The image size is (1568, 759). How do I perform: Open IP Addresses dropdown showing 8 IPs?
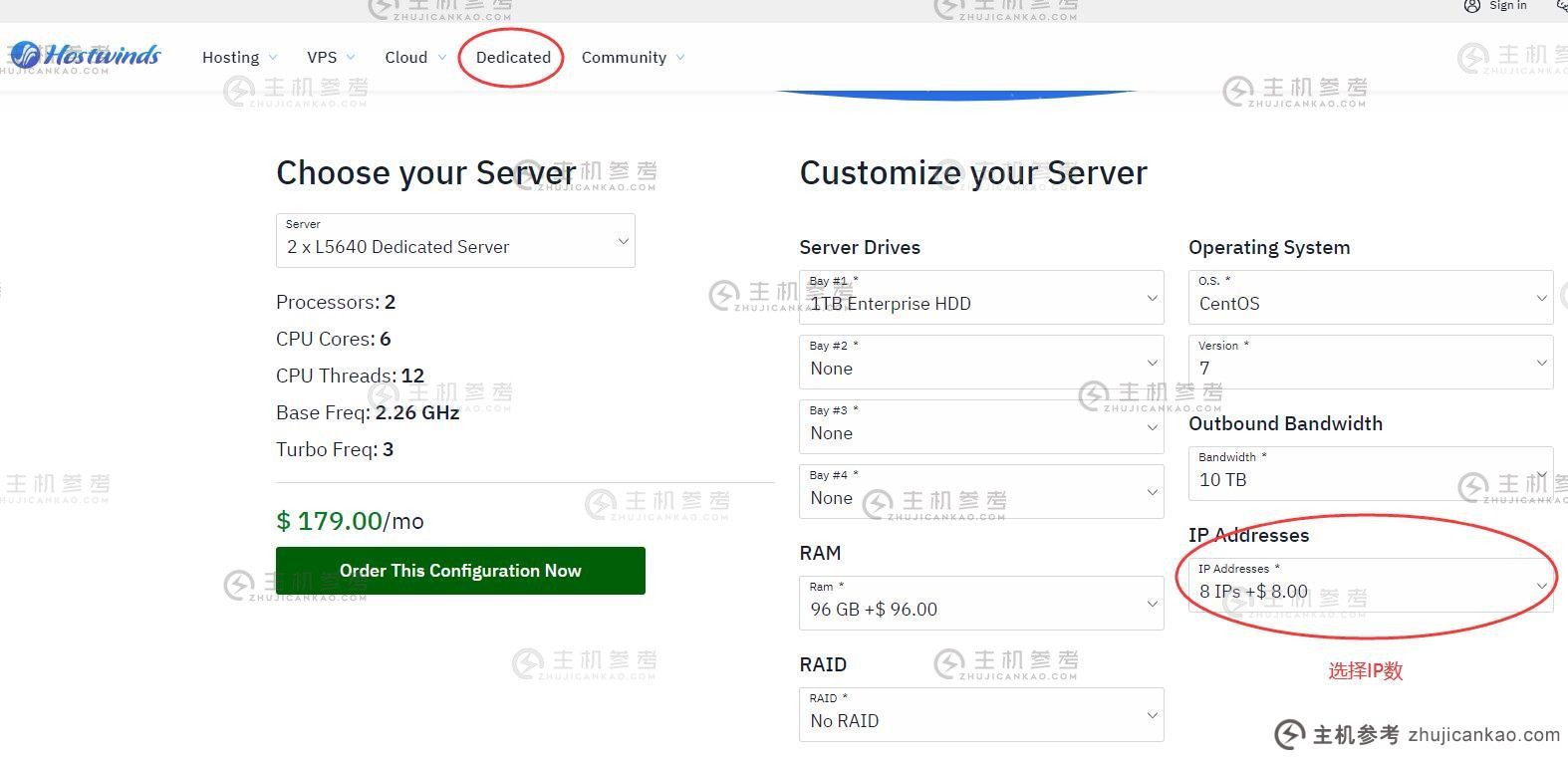point(1371,585)
